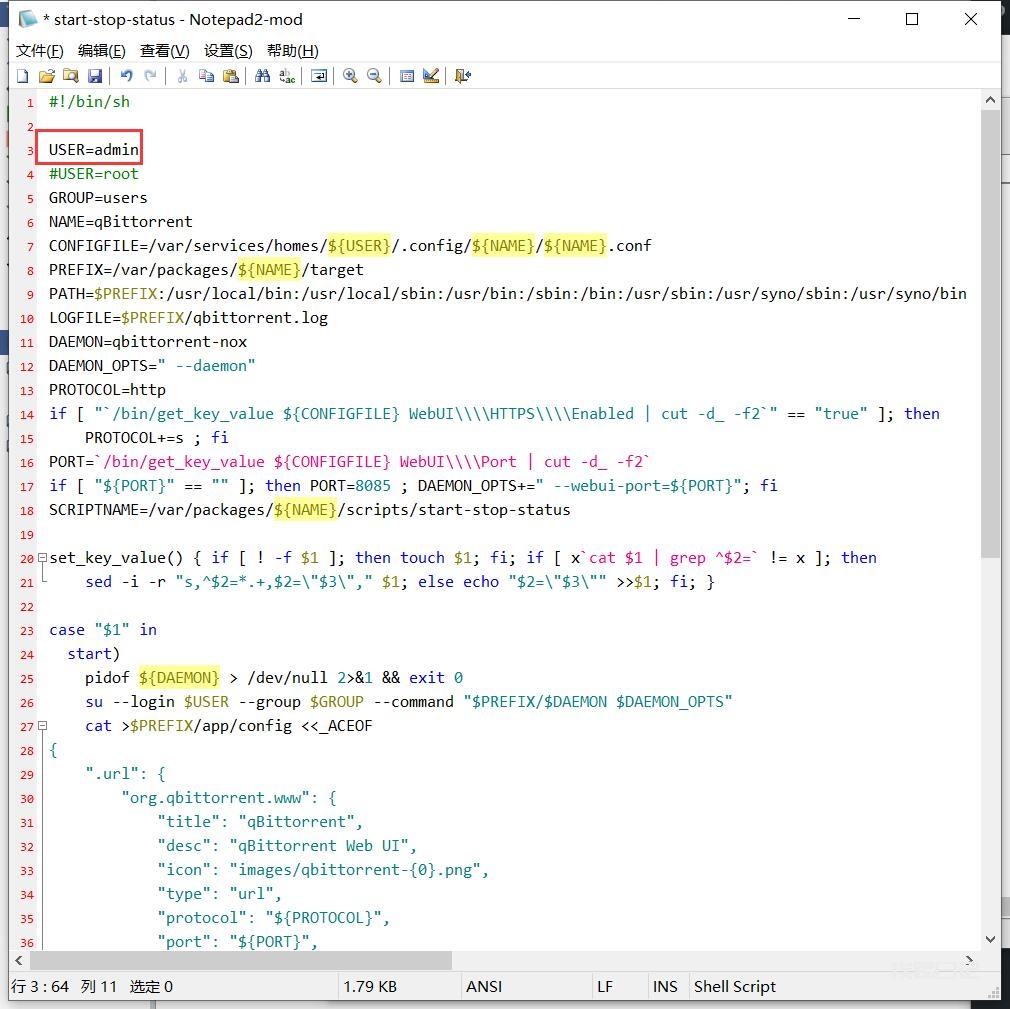Save the document with the floppy icon

(95, 76)
